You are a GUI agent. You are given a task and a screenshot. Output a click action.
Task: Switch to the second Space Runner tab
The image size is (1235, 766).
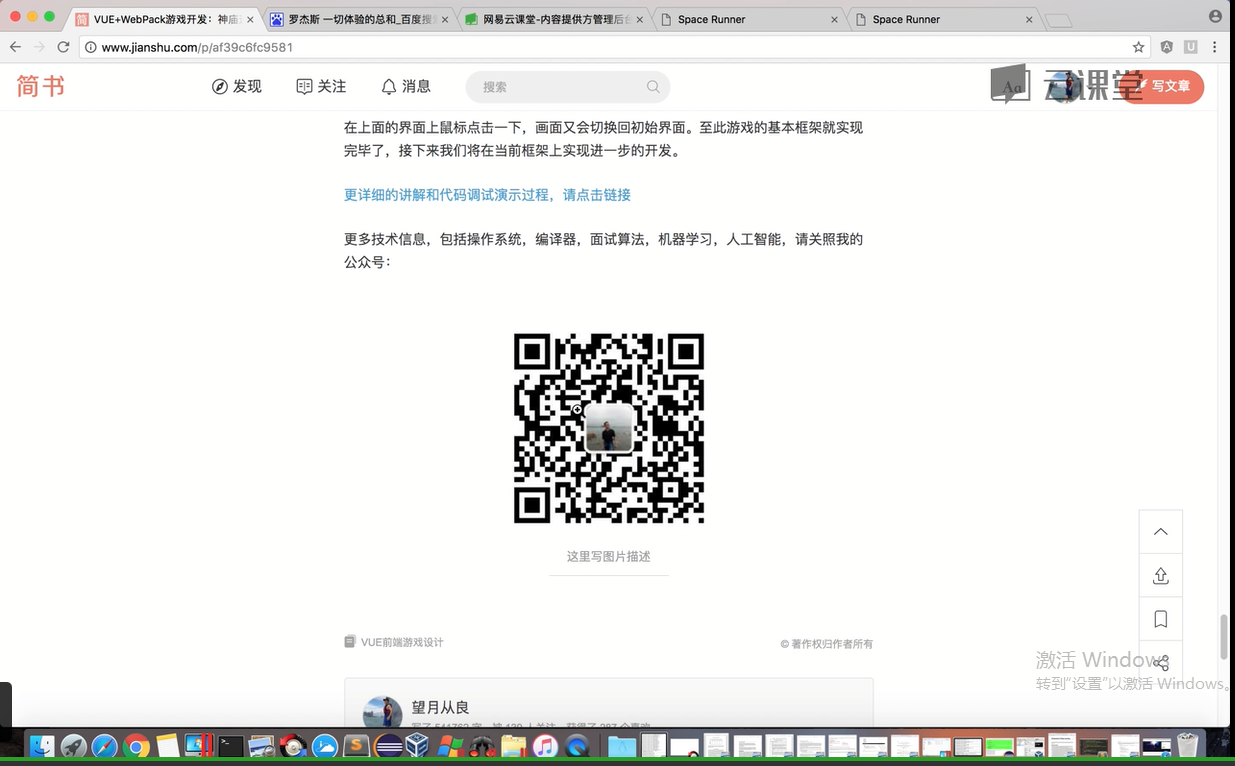pyautogui.click(x=944, y=19)
